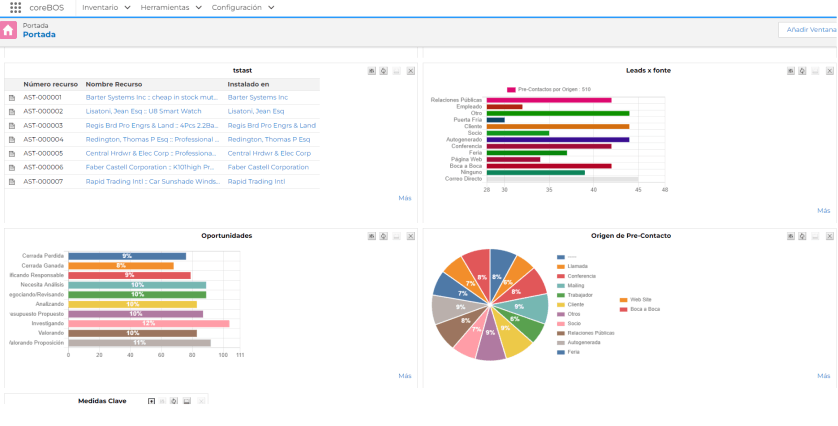Open Barter Systems Inc installed-in link
This screenshot has height=426, width=838.
(x=257, y=98)
